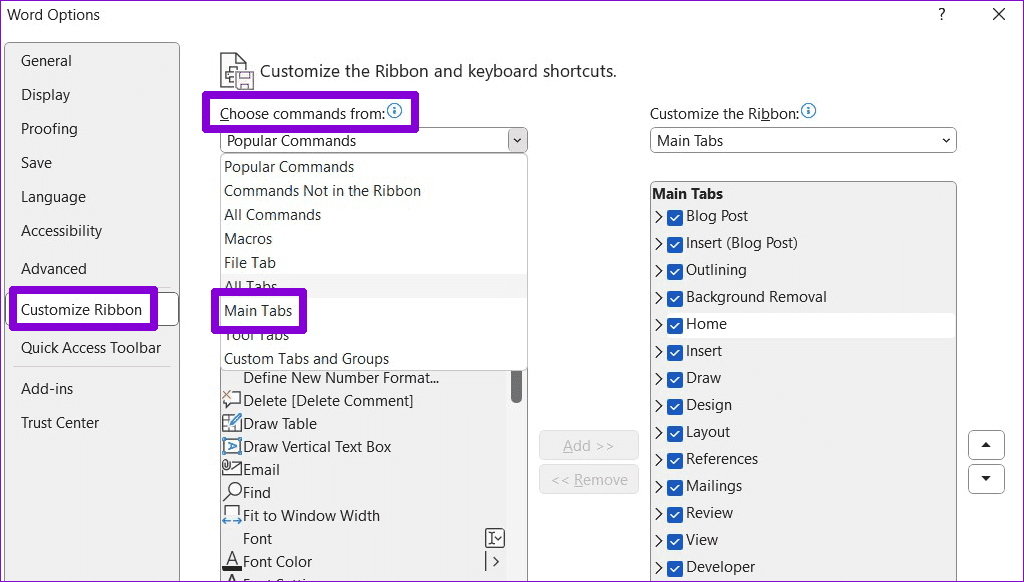Open the General options category
The height and width of the screenshot is (582, 1024).
pyautogui.click(x=92, y=61)
